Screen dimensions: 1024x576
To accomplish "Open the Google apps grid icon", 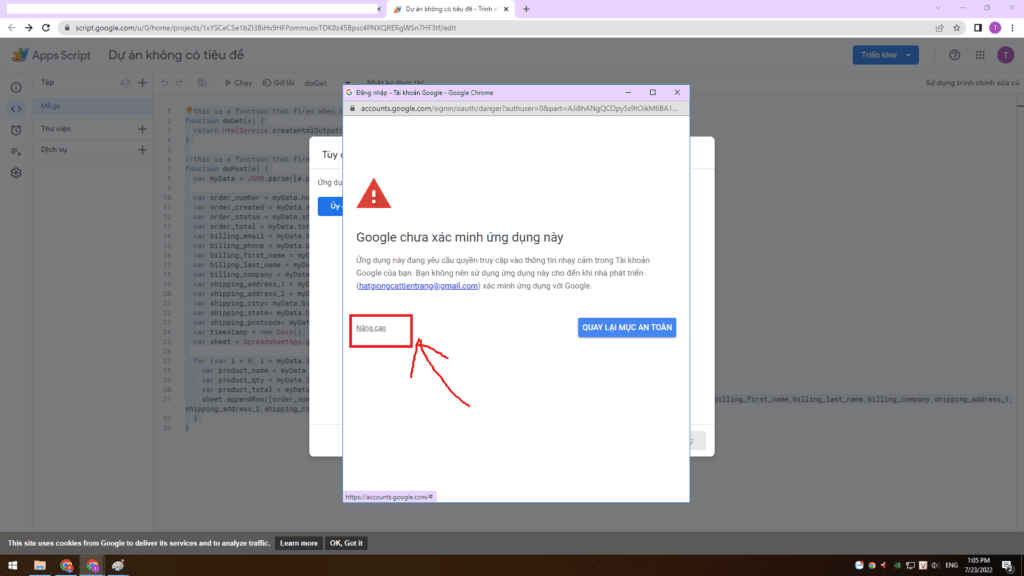I will click(x=980, y=55).
